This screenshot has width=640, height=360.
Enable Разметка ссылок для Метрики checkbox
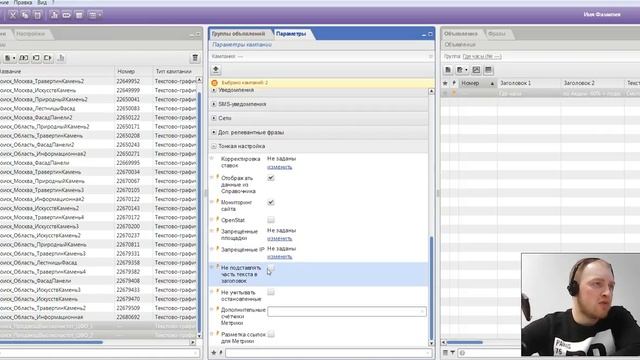[x=271, y=334]
